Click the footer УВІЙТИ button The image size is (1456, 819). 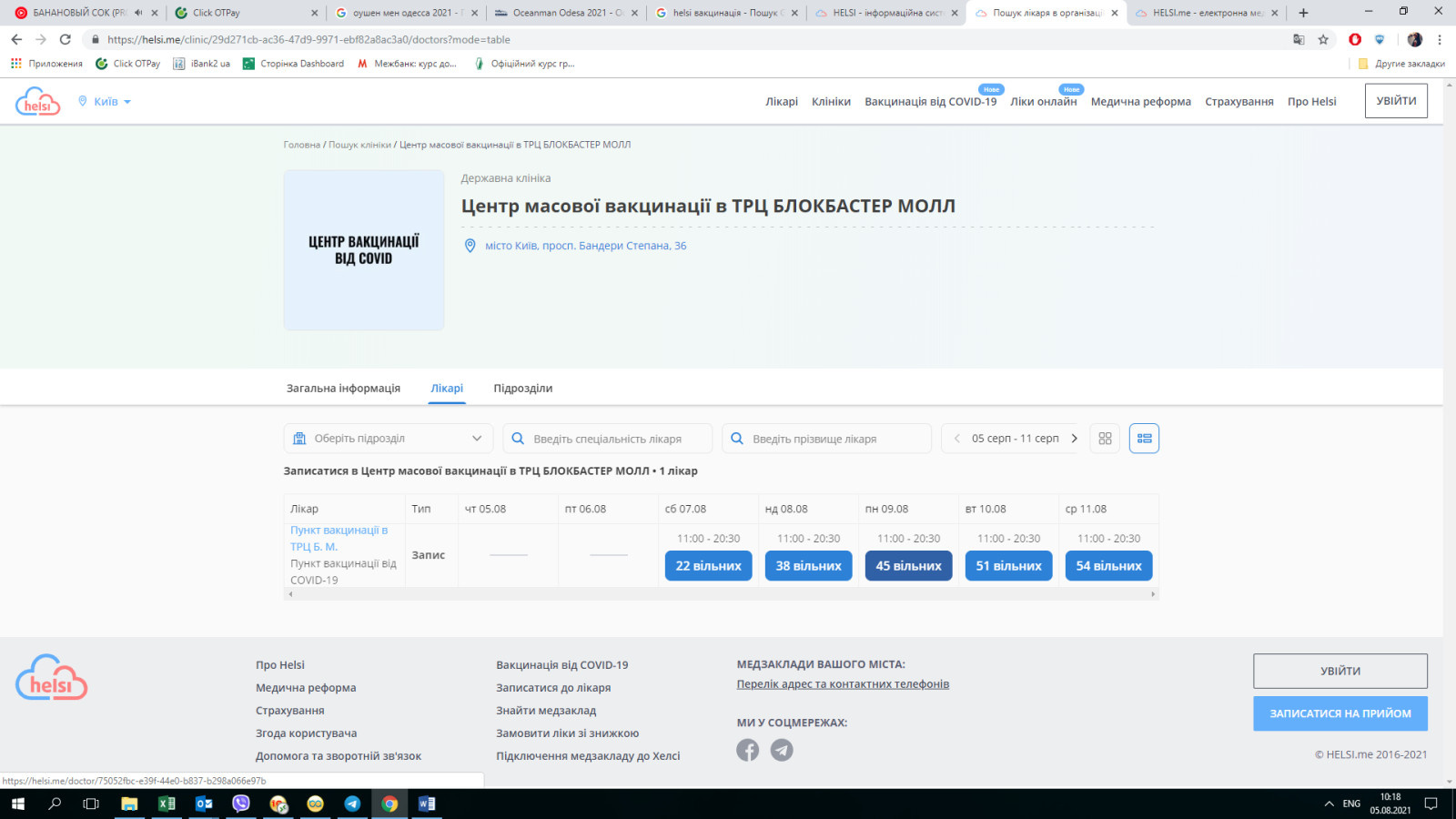pyautogui.click(x=1340, y=671)
